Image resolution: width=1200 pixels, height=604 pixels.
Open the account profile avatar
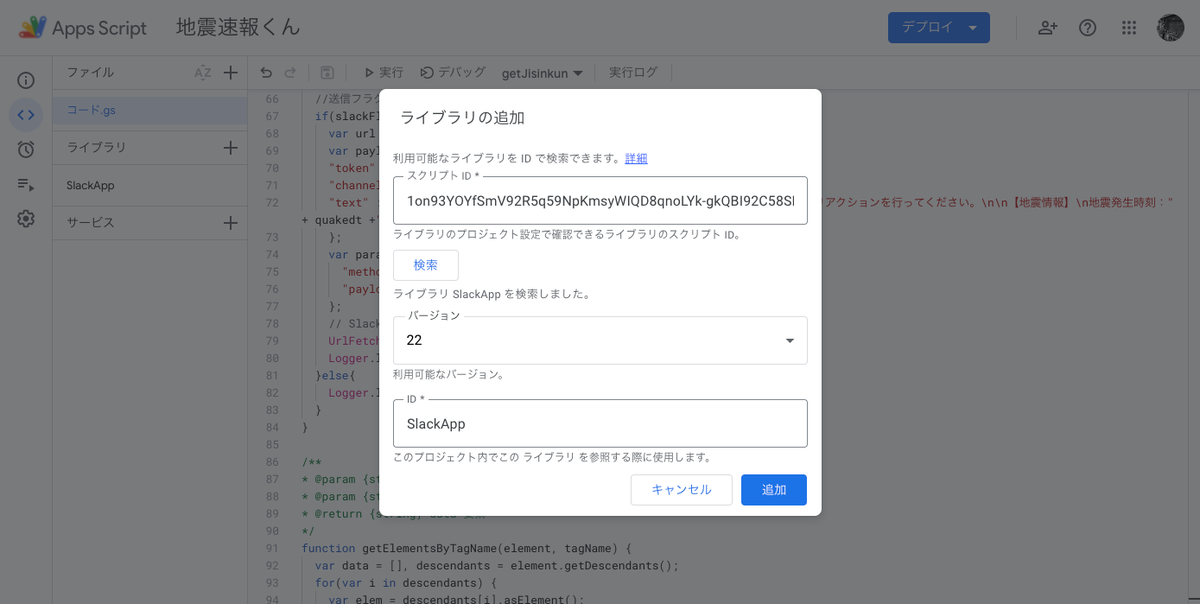tap(1171, 28)
